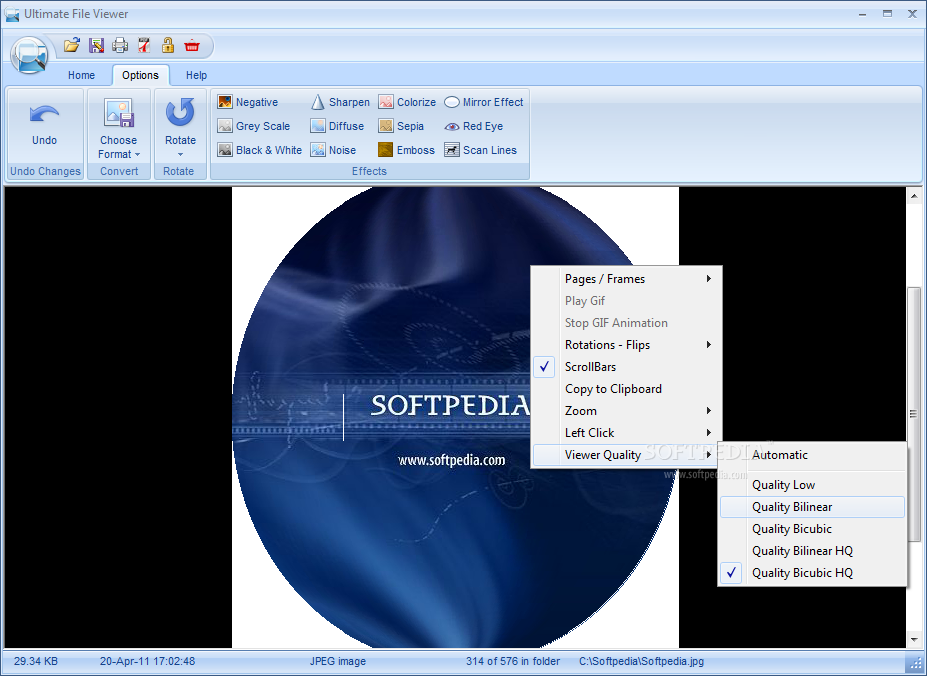The image size is (927, 676).
Task: Apply the Mirror Effect
Action: point(484,102)
